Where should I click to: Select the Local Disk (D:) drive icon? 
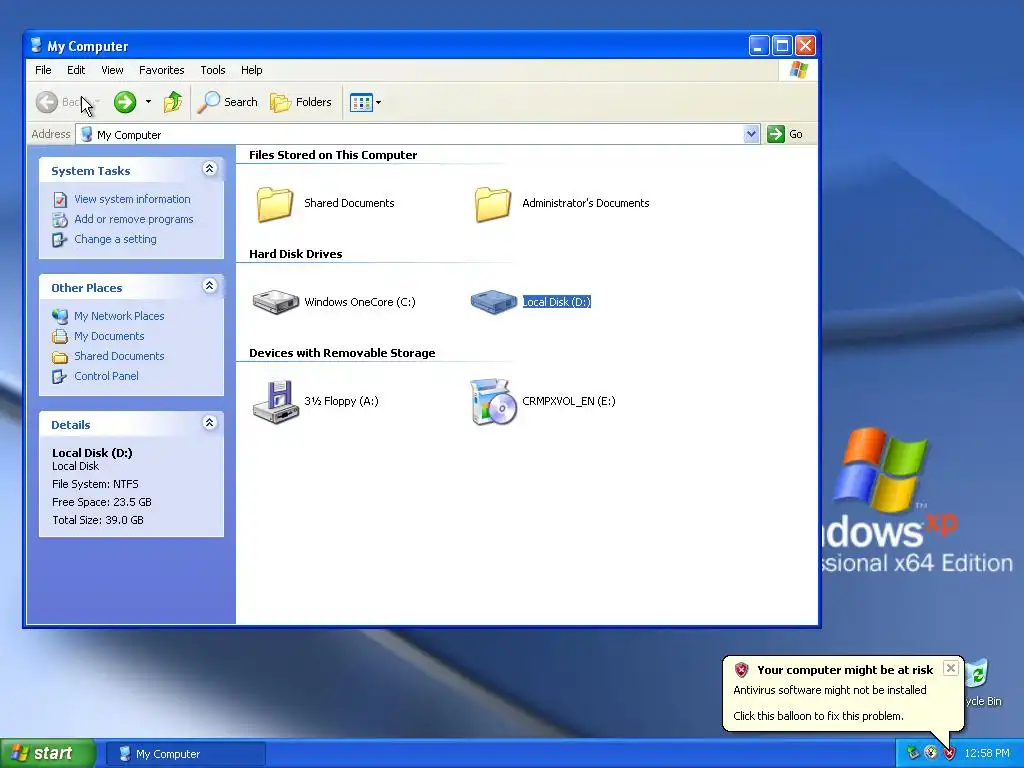(494, 302)
